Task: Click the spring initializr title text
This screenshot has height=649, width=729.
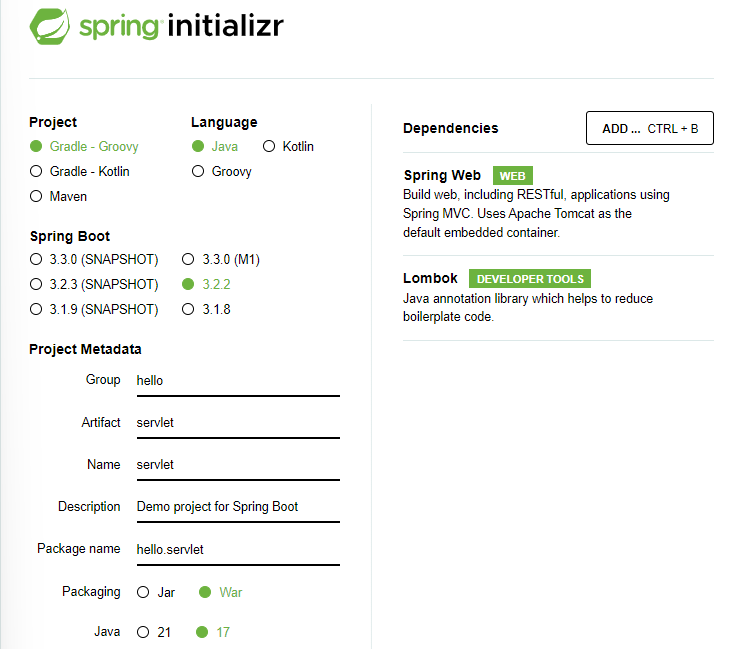Action: [181, 26]
